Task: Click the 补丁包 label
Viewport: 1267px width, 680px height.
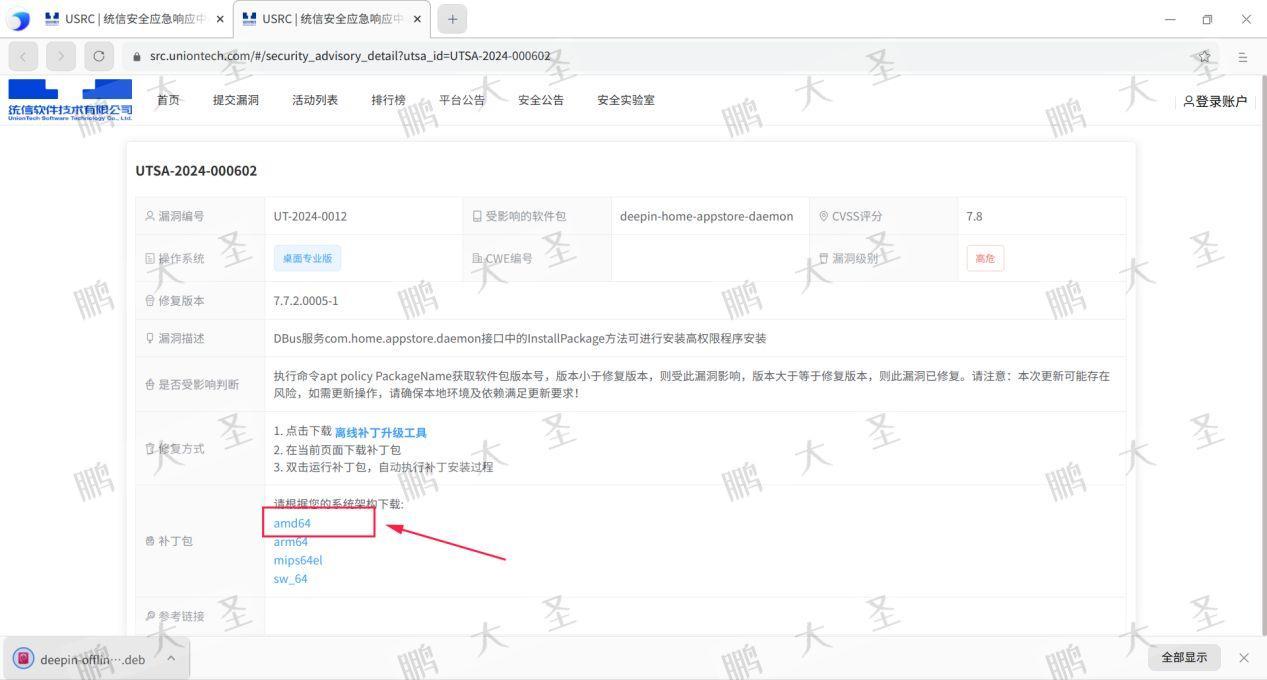Action: (x=175, y=541)
